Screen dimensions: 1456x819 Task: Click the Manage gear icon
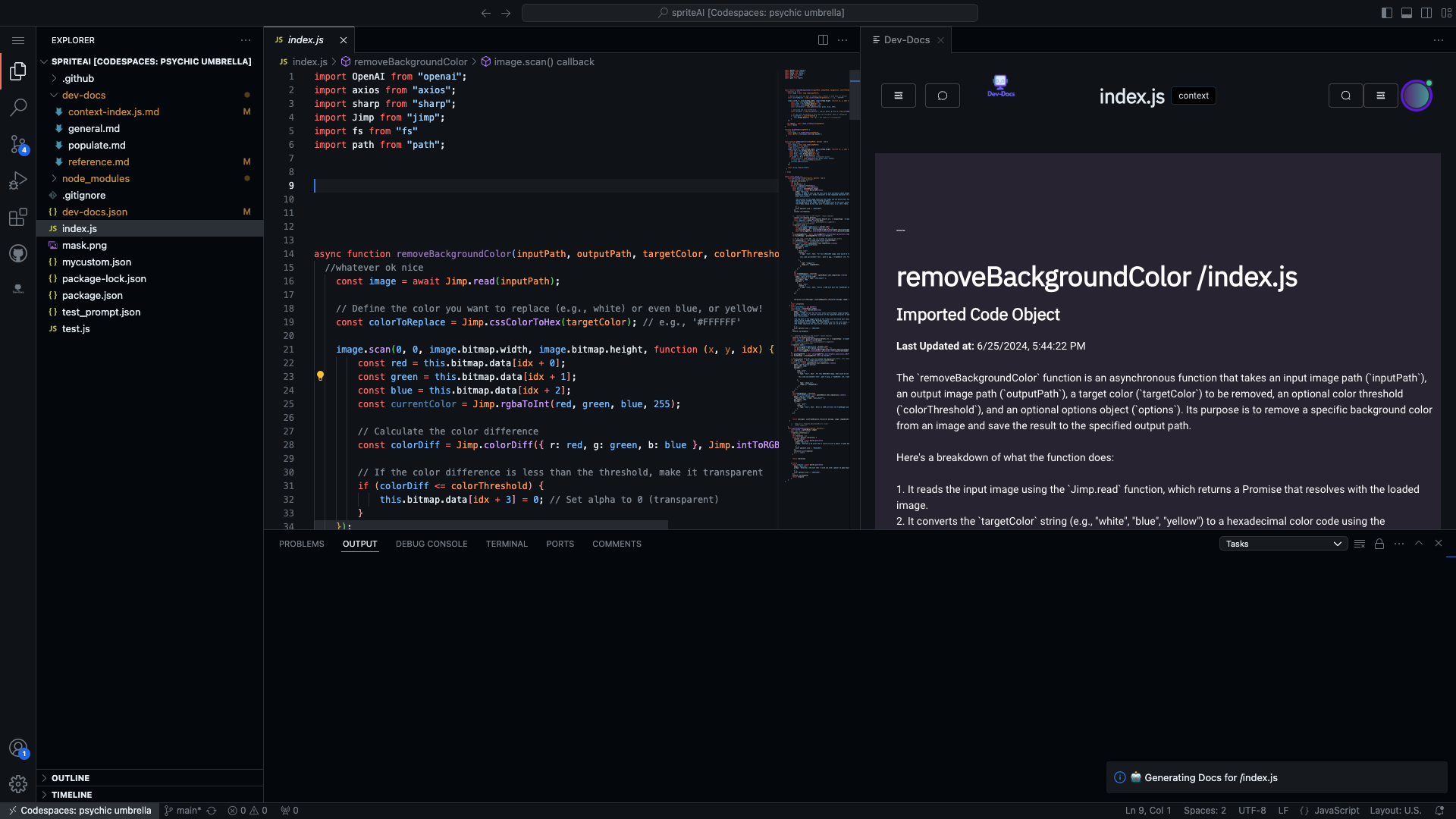click(x=18, y=784)
